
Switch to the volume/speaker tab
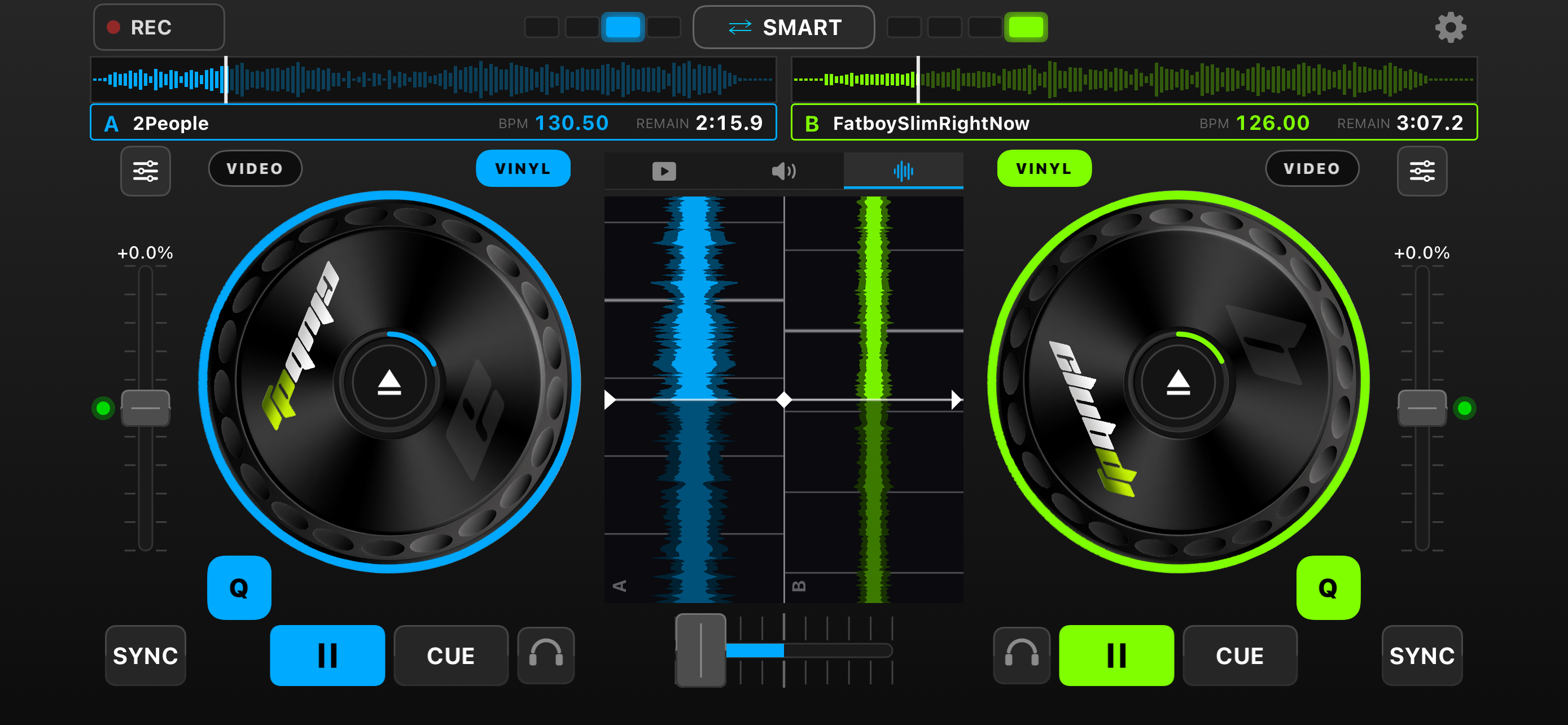(783, 171)
